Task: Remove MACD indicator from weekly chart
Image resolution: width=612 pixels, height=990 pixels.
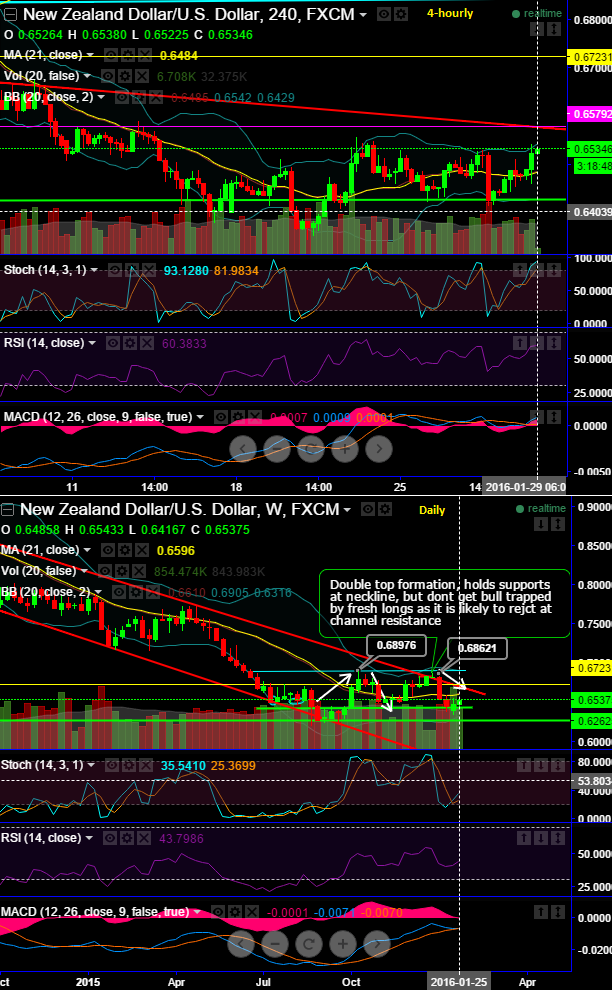Action: click(x=252, y=912)
